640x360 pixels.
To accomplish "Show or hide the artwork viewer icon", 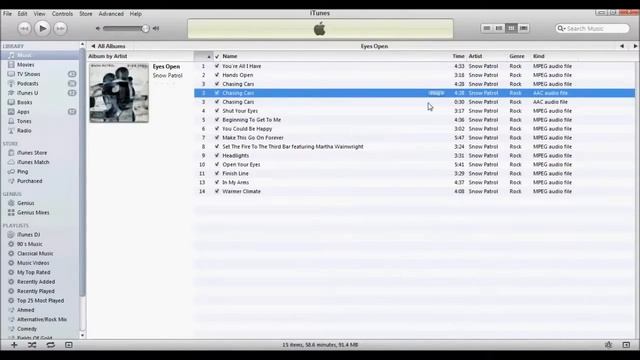I will click(69, 345).
